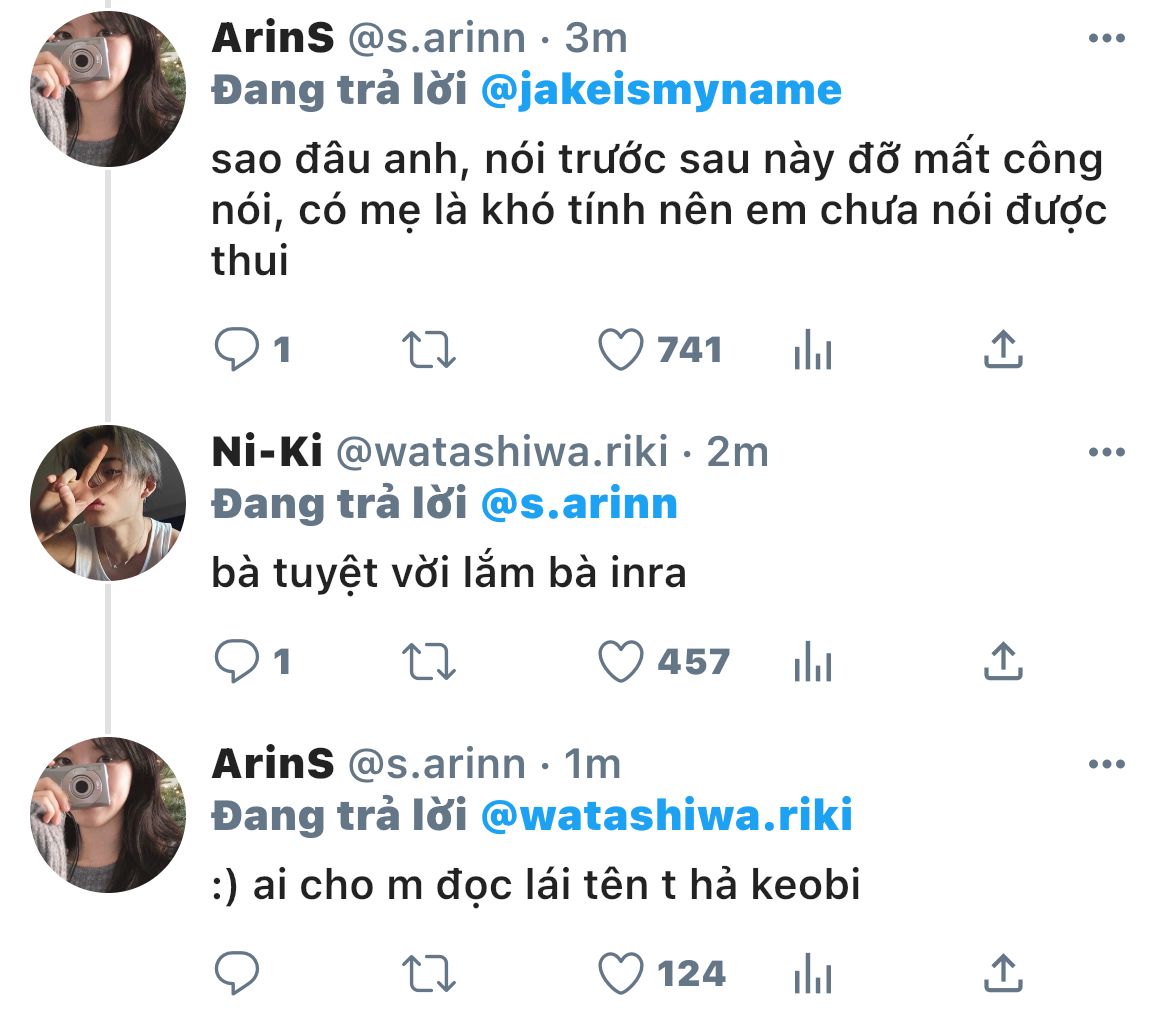Retweet ArinS's tweet about mẹ khó tính

coord(428,349)
